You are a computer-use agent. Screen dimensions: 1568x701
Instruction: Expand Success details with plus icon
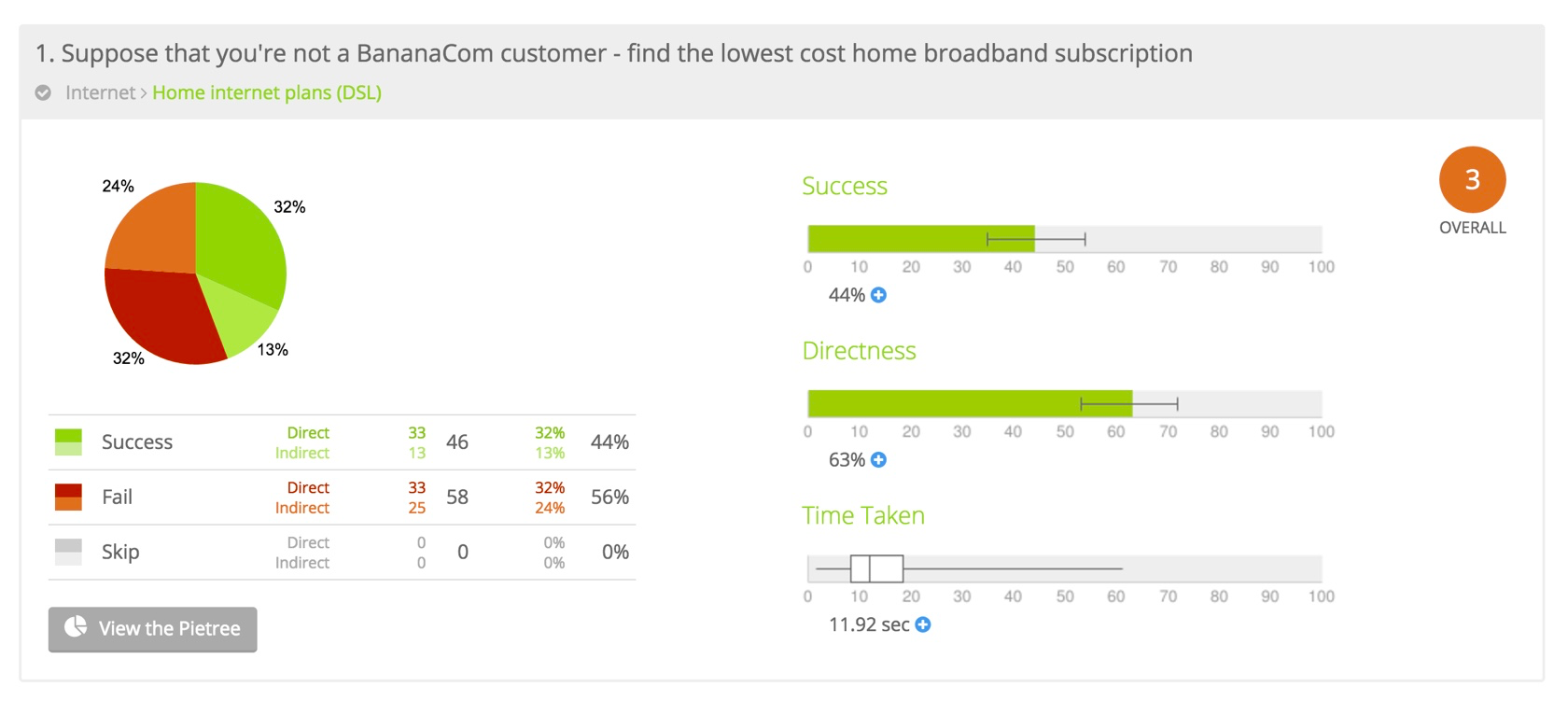pyautogui.click(x=878, y=295)
